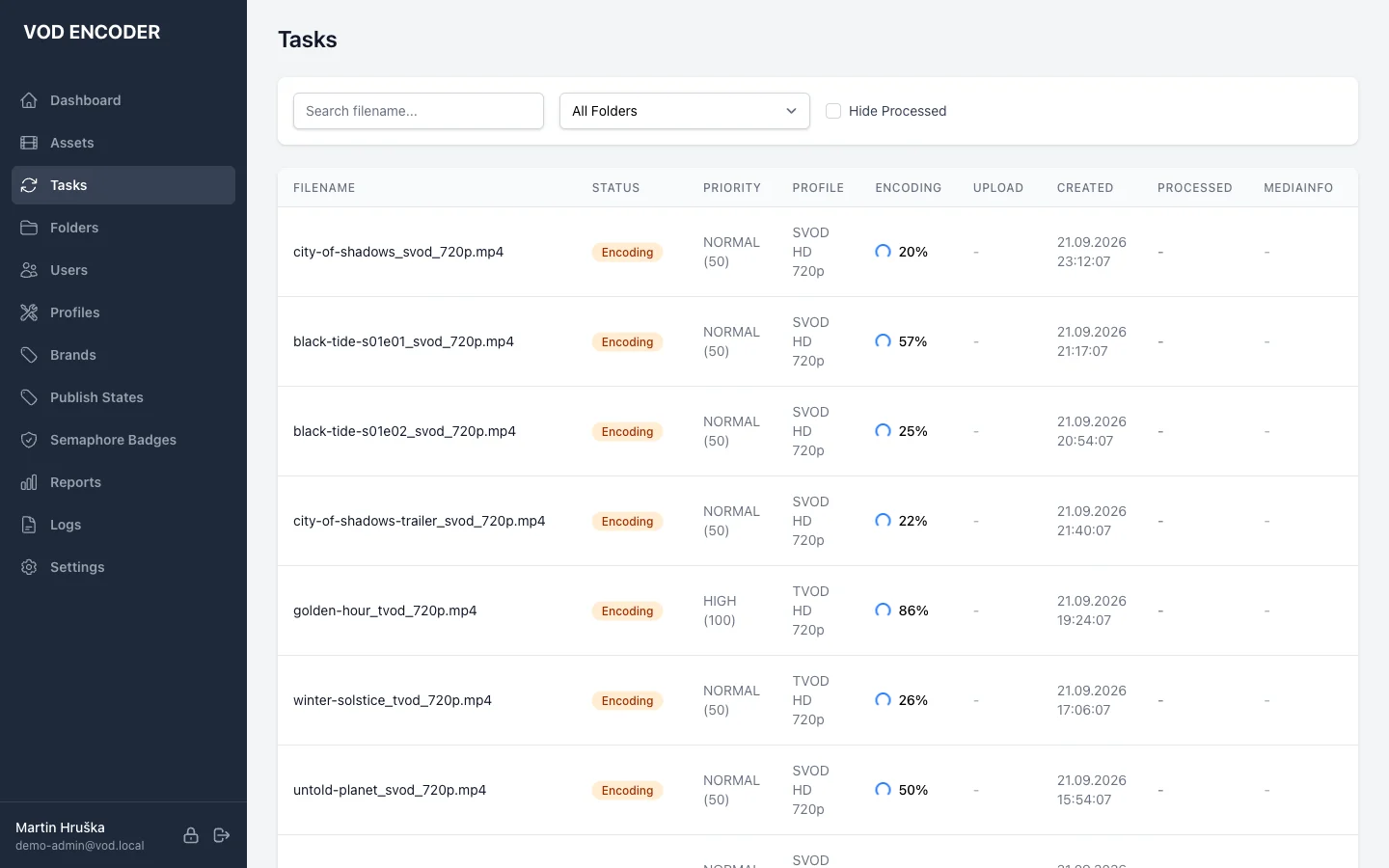The width and height of the screenshot is (1389, 868).
Task: Open the All Folders dropdown
Action: point(685,111)
